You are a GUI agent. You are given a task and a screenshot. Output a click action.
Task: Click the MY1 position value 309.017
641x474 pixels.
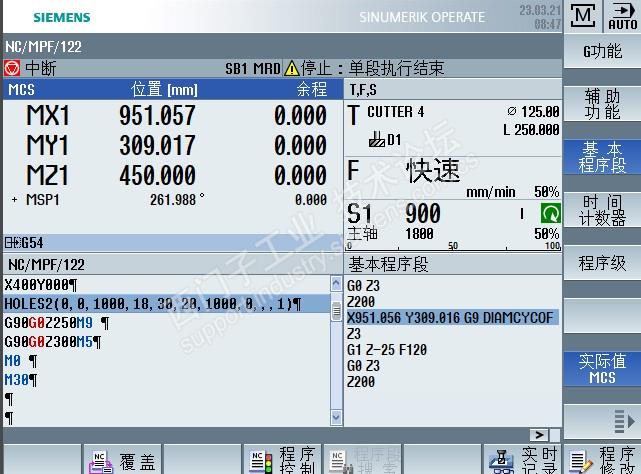coord(157,145)
